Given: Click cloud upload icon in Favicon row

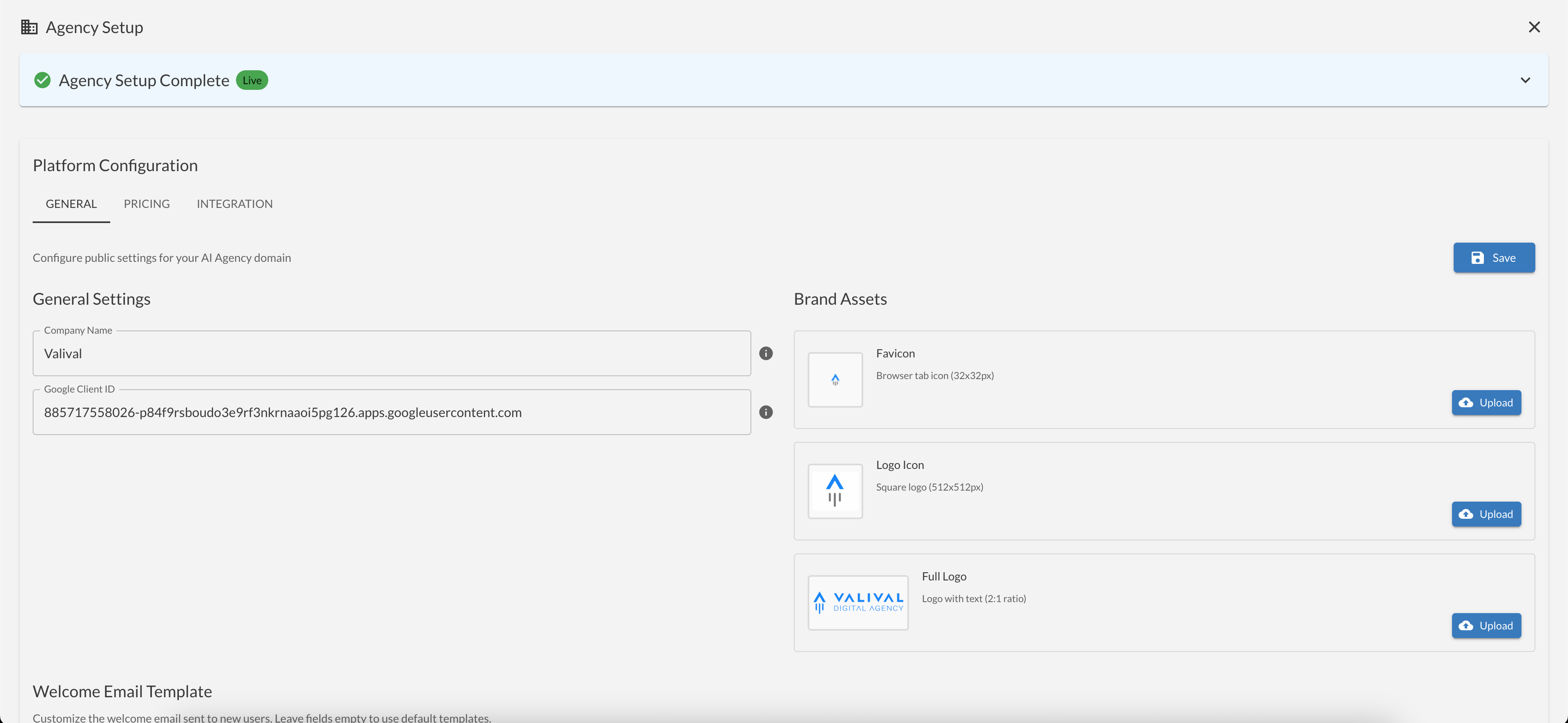Looking at the screenshot, I should pos(1466,403).
